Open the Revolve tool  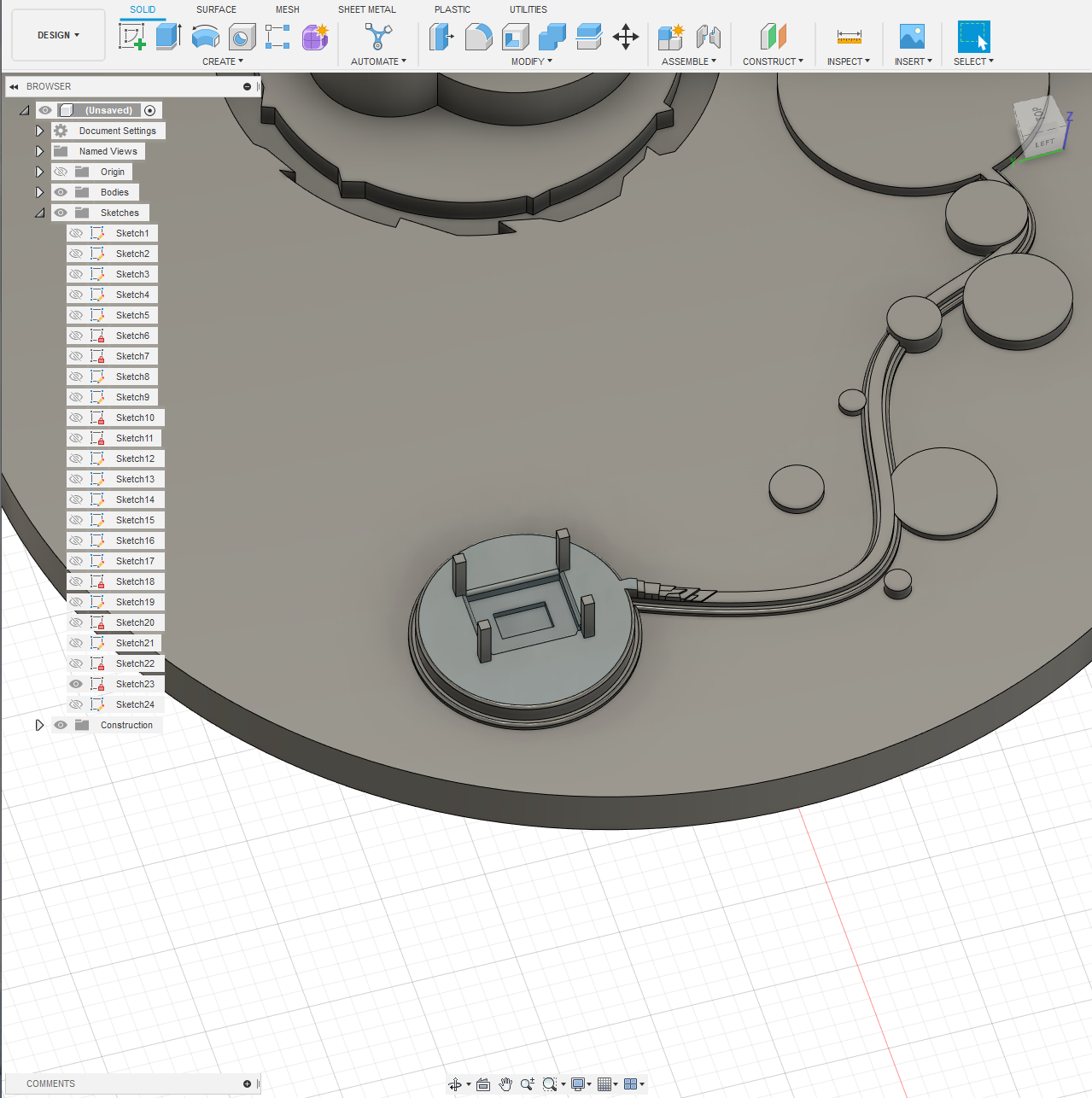[205, 37]
